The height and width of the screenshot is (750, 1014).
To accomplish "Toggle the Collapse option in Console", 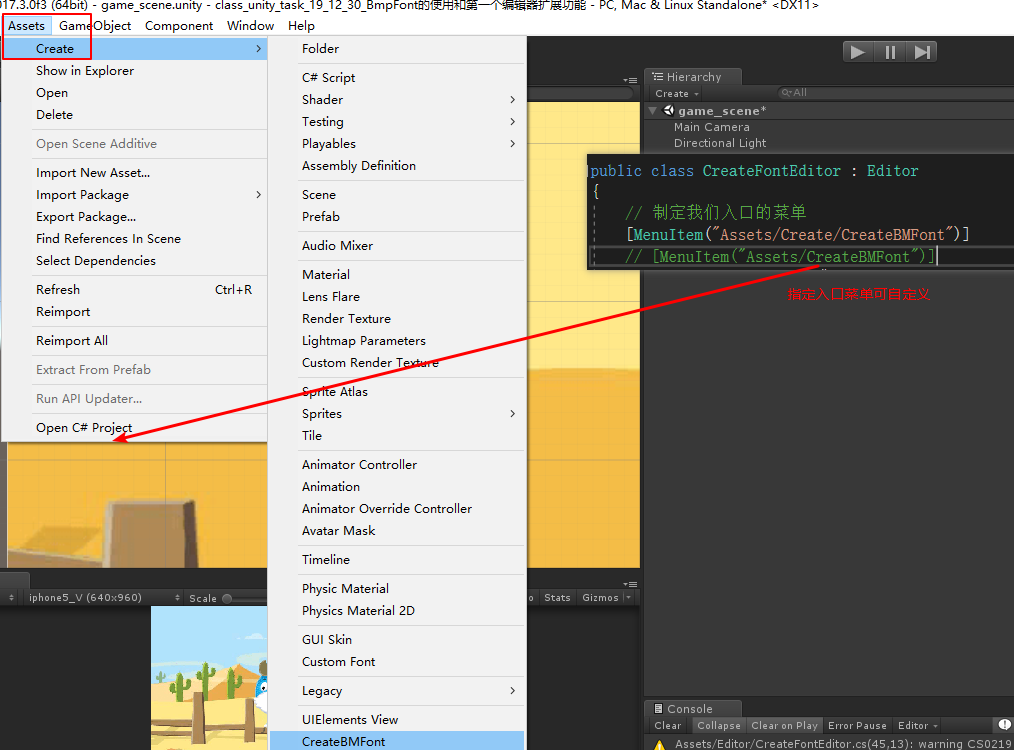I will (719, 725).
